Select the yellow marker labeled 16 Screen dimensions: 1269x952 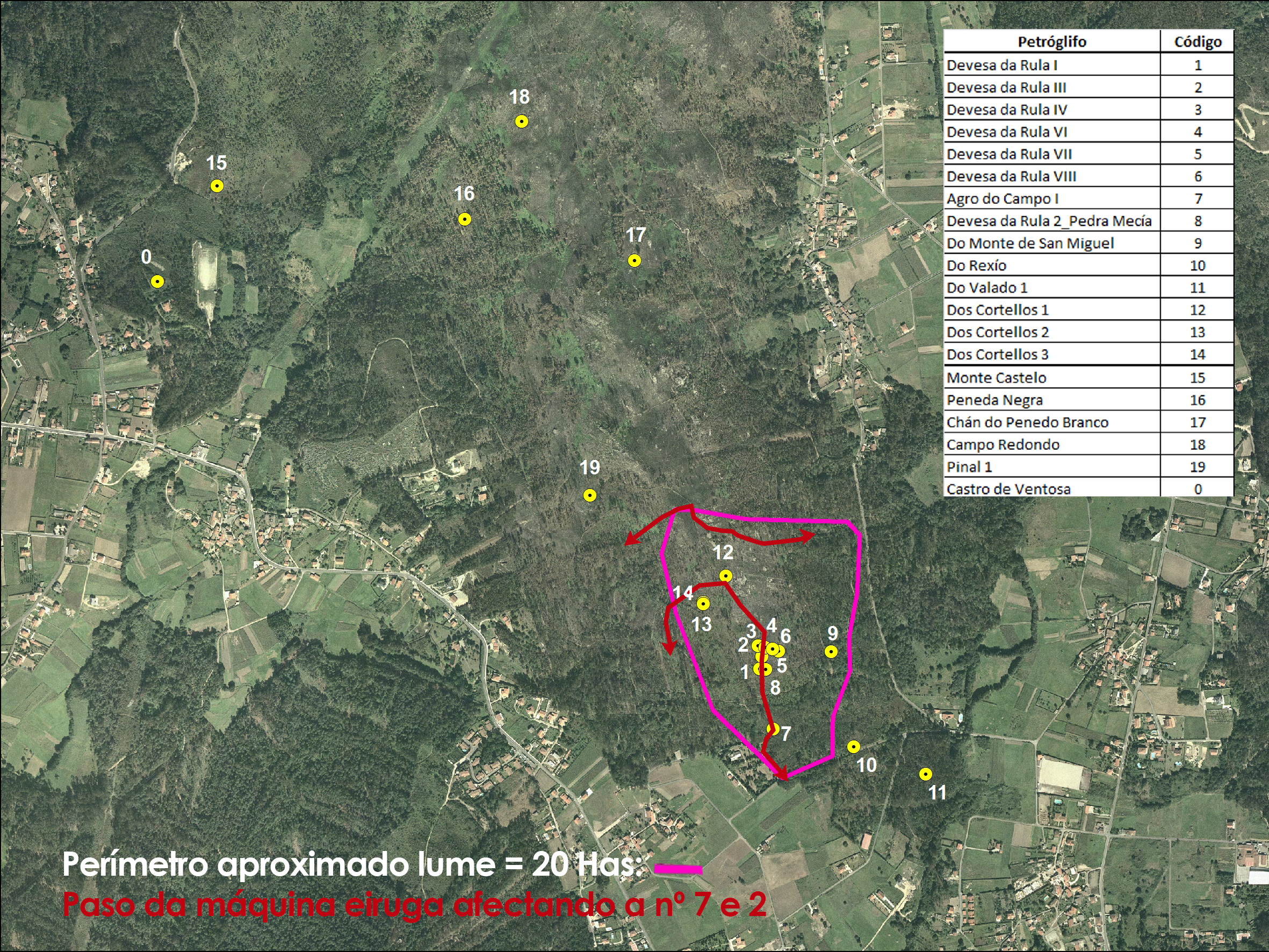tap(464, 219)
